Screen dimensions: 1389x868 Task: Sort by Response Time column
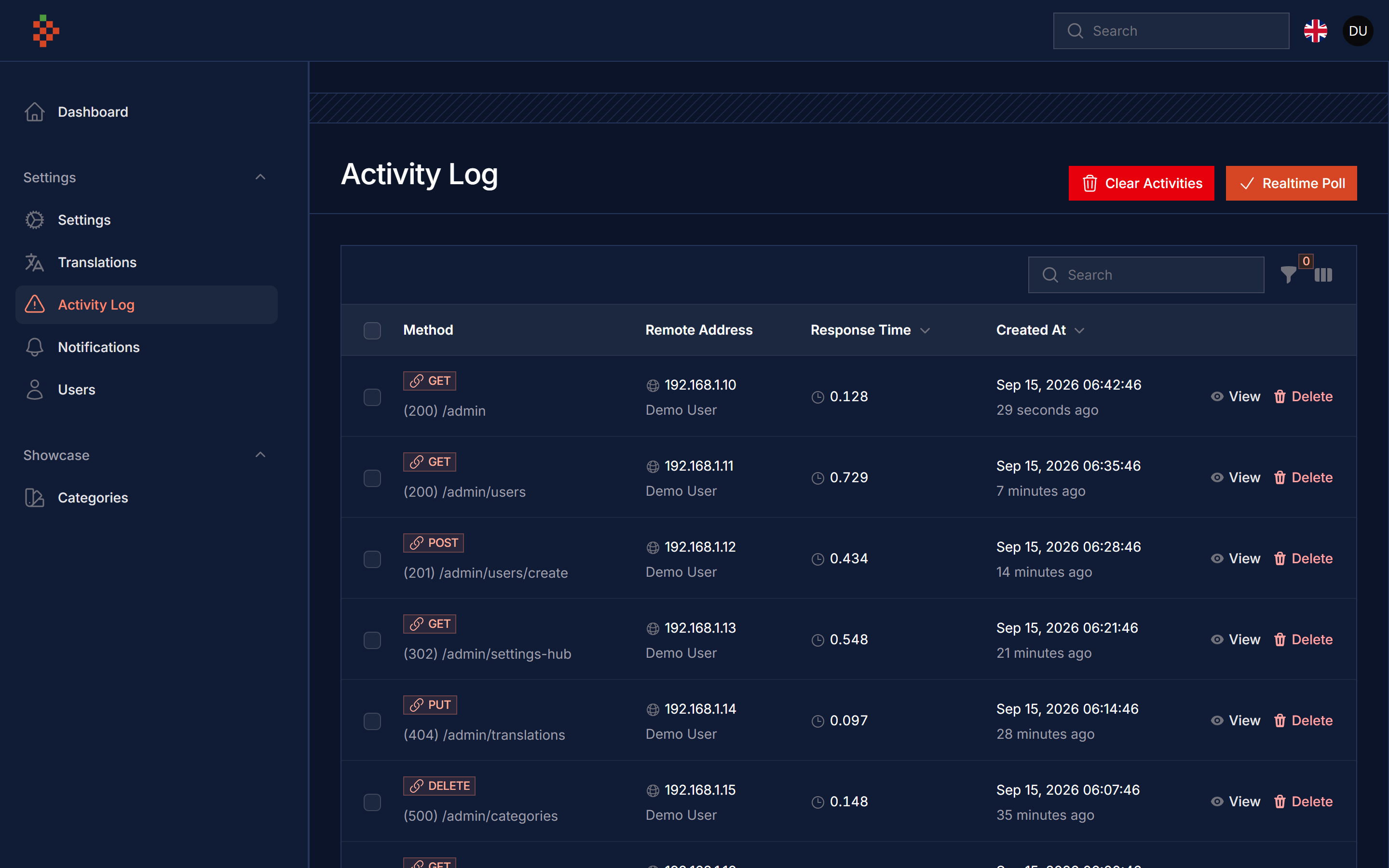click(870, 330)
